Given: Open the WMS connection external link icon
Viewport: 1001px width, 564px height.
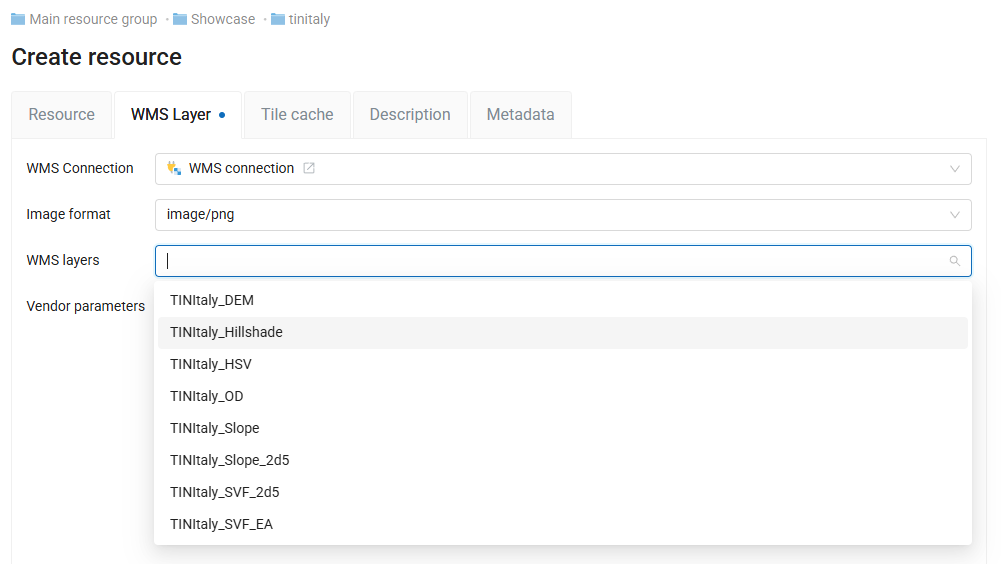Looking at the screenshot, I should click(x=309, y=169).
